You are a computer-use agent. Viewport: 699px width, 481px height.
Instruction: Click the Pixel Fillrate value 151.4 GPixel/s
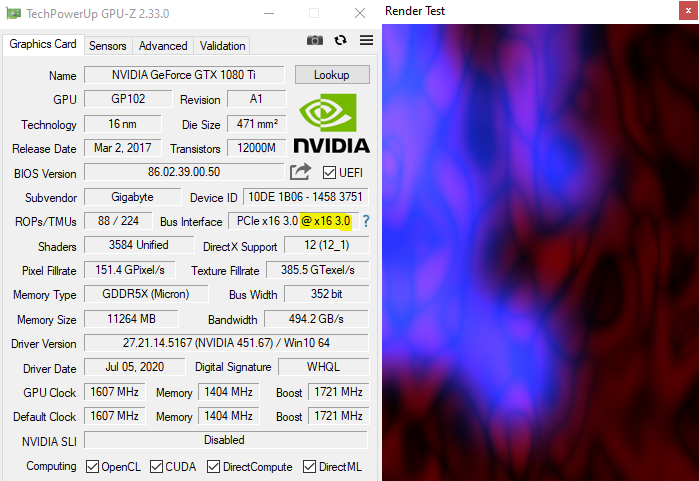coord(130,270)
